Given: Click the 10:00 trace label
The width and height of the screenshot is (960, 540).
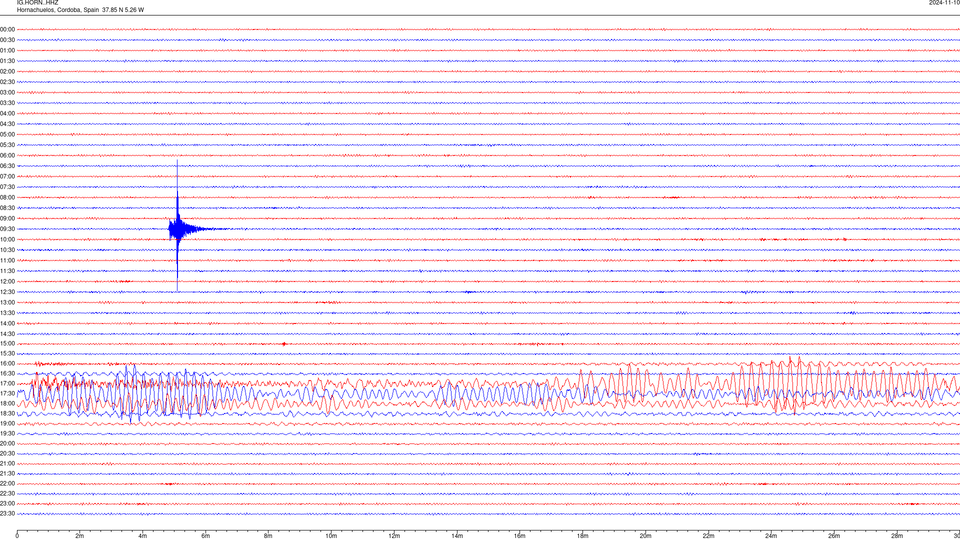Looking at the screenshot, I should (x=7, y=239).
